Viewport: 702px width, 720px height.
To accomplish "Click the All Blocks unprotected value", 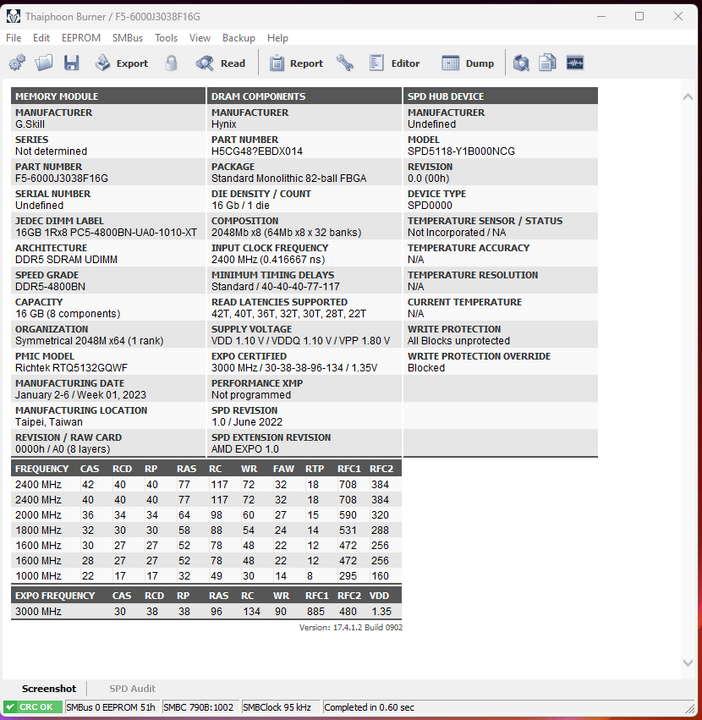I will [x=459, y=341].
